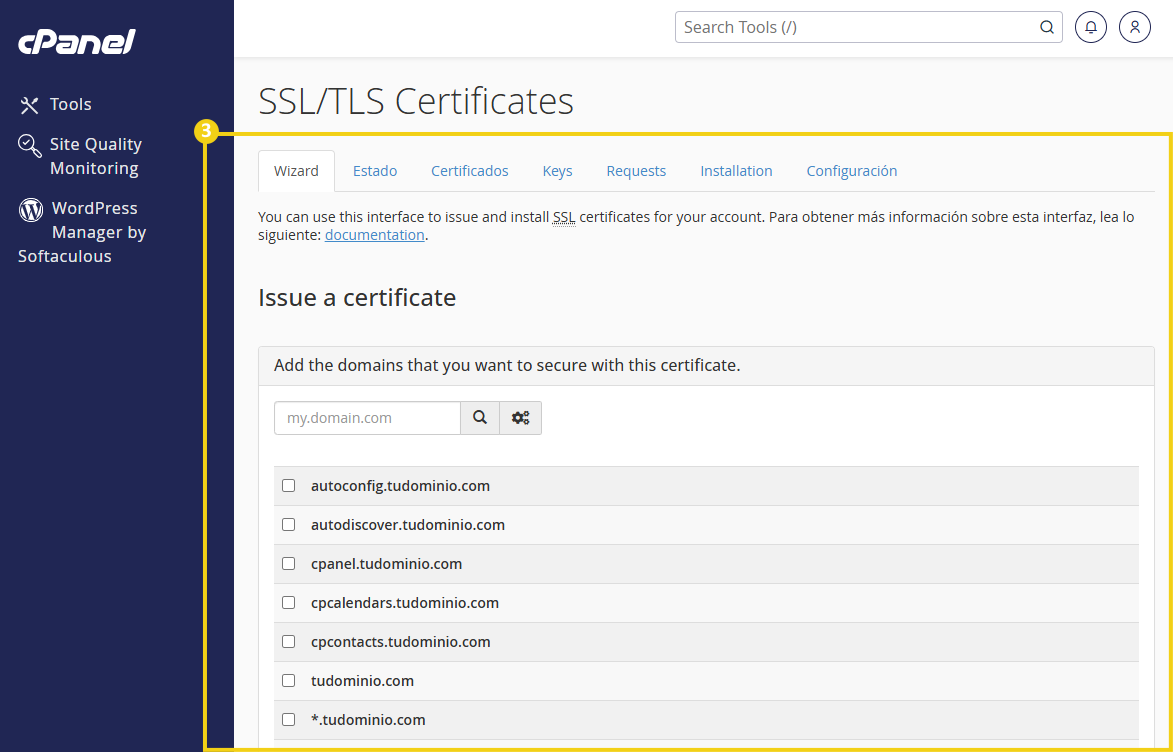Open the Keys tab

click(557, 171)
